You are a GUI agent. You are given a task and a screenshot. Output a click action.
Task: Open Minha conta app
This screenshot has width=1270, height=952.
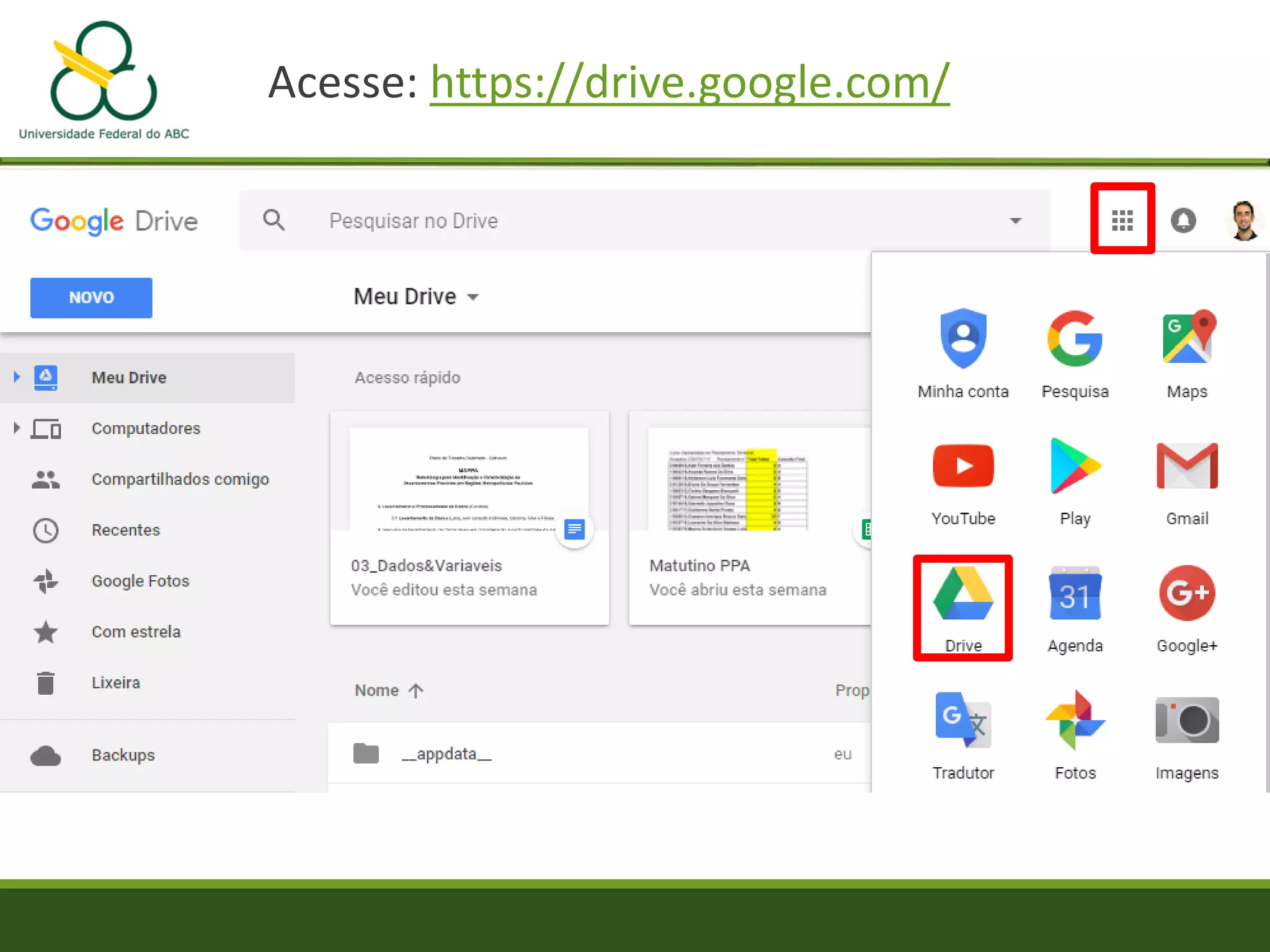coord(963,354)
